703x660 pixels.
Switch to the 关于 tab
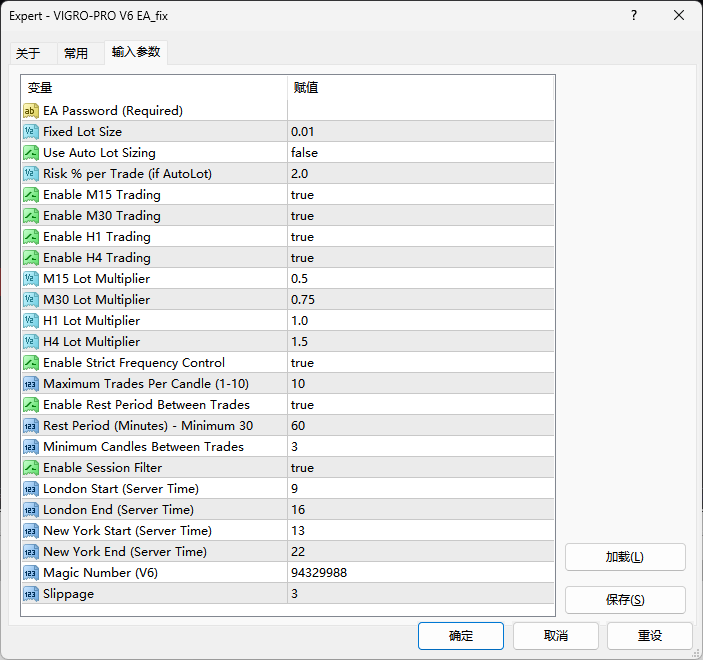tap(28, 53)
